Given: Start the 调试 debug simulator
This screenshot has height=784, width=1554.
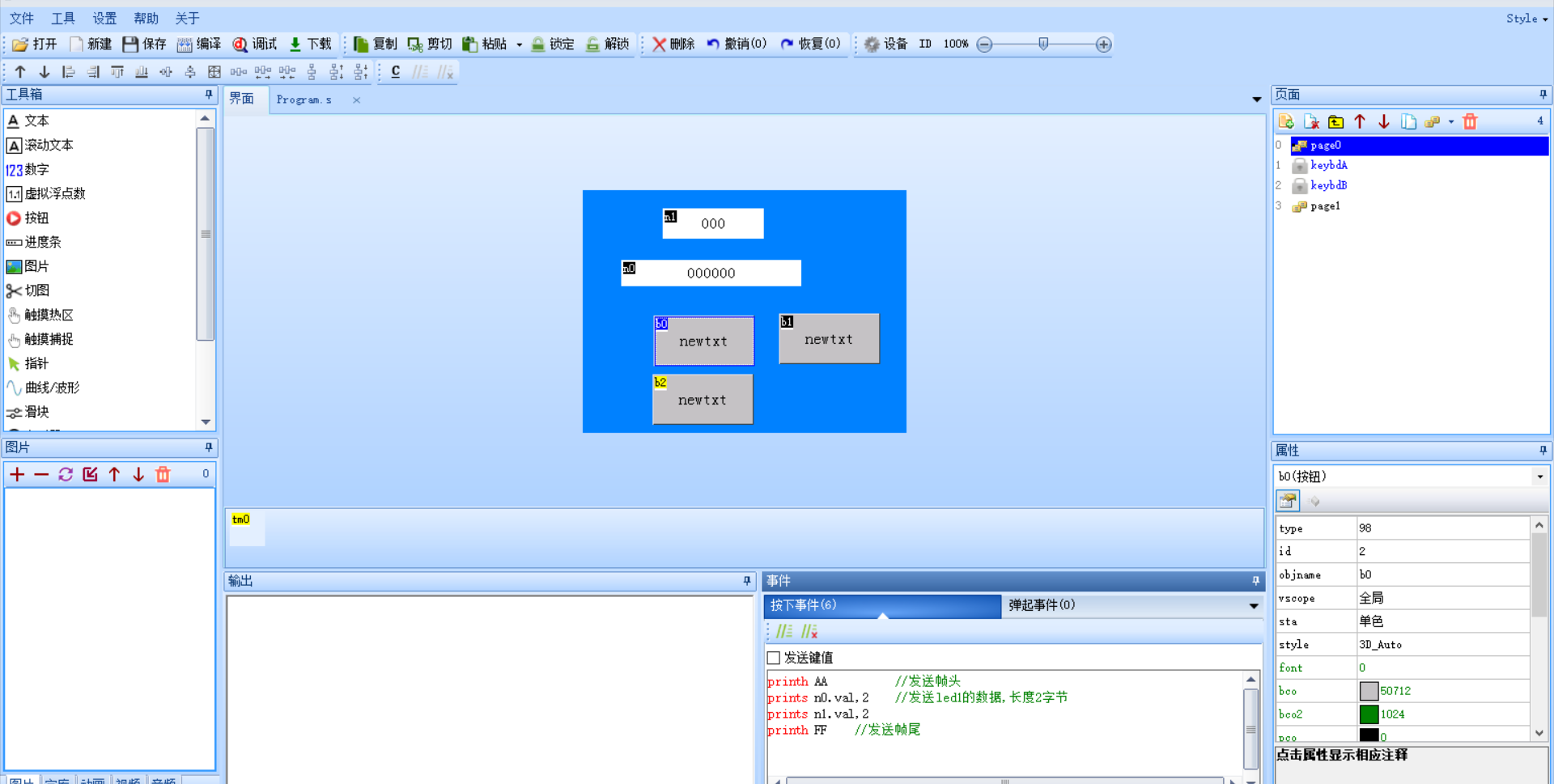Looking at the screenshot, I should point(255,44).
